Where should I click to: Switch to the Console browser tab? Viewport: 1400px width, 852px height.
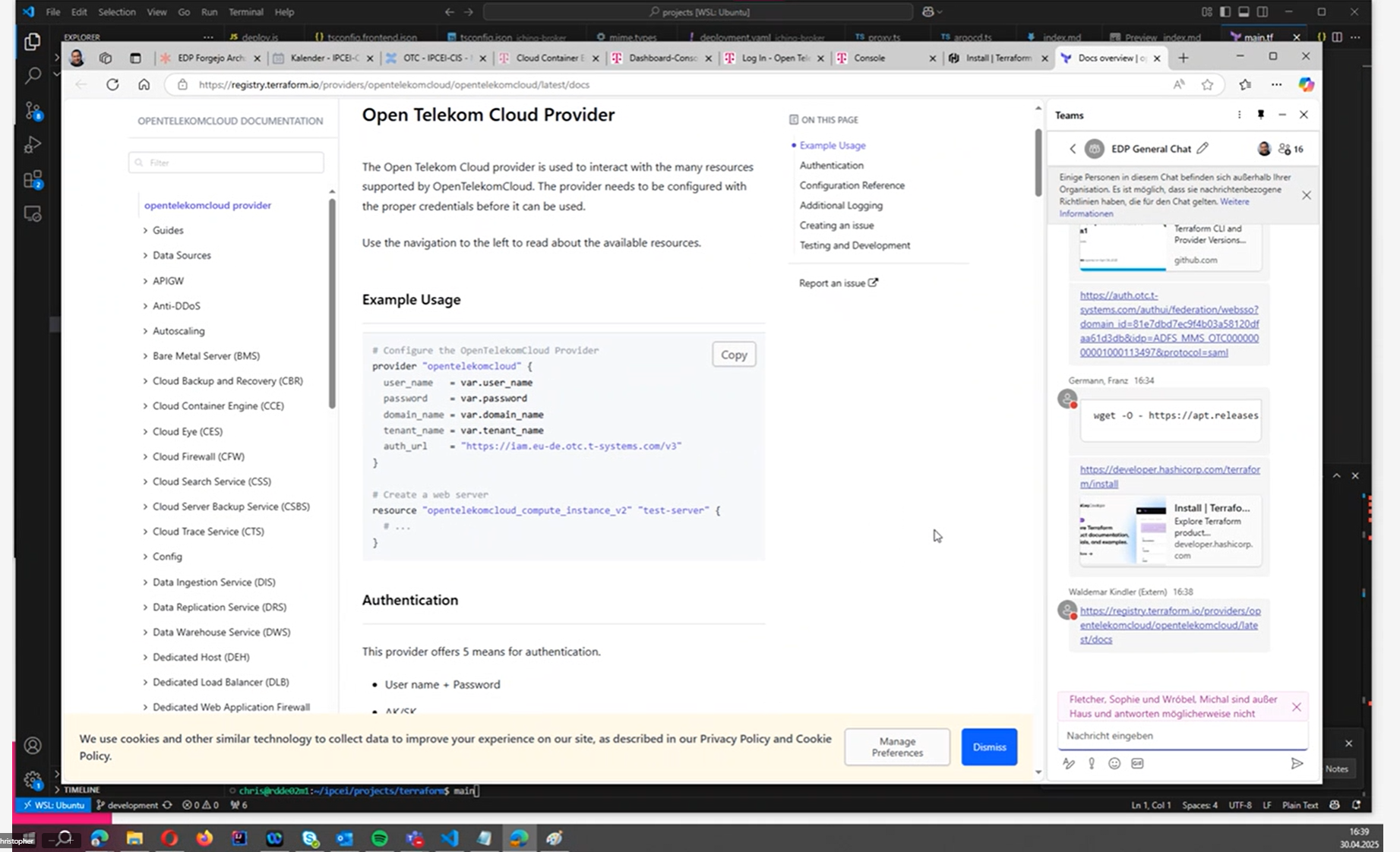[886, 58]
